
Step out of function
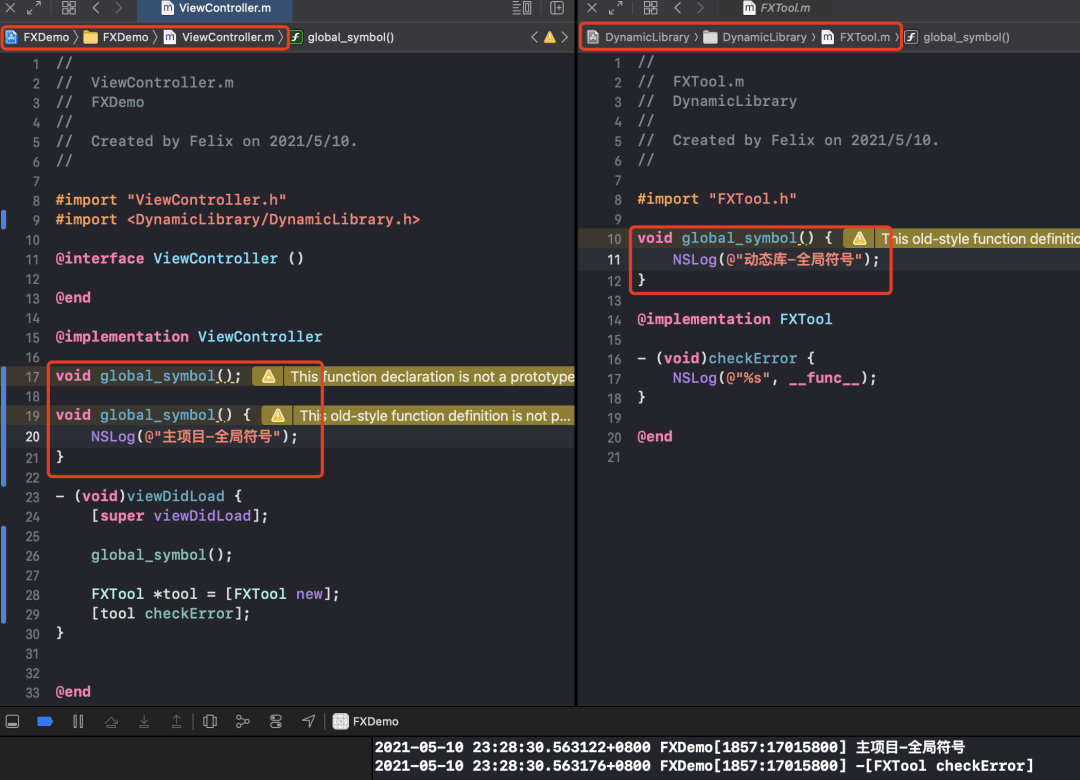(176, 721)
